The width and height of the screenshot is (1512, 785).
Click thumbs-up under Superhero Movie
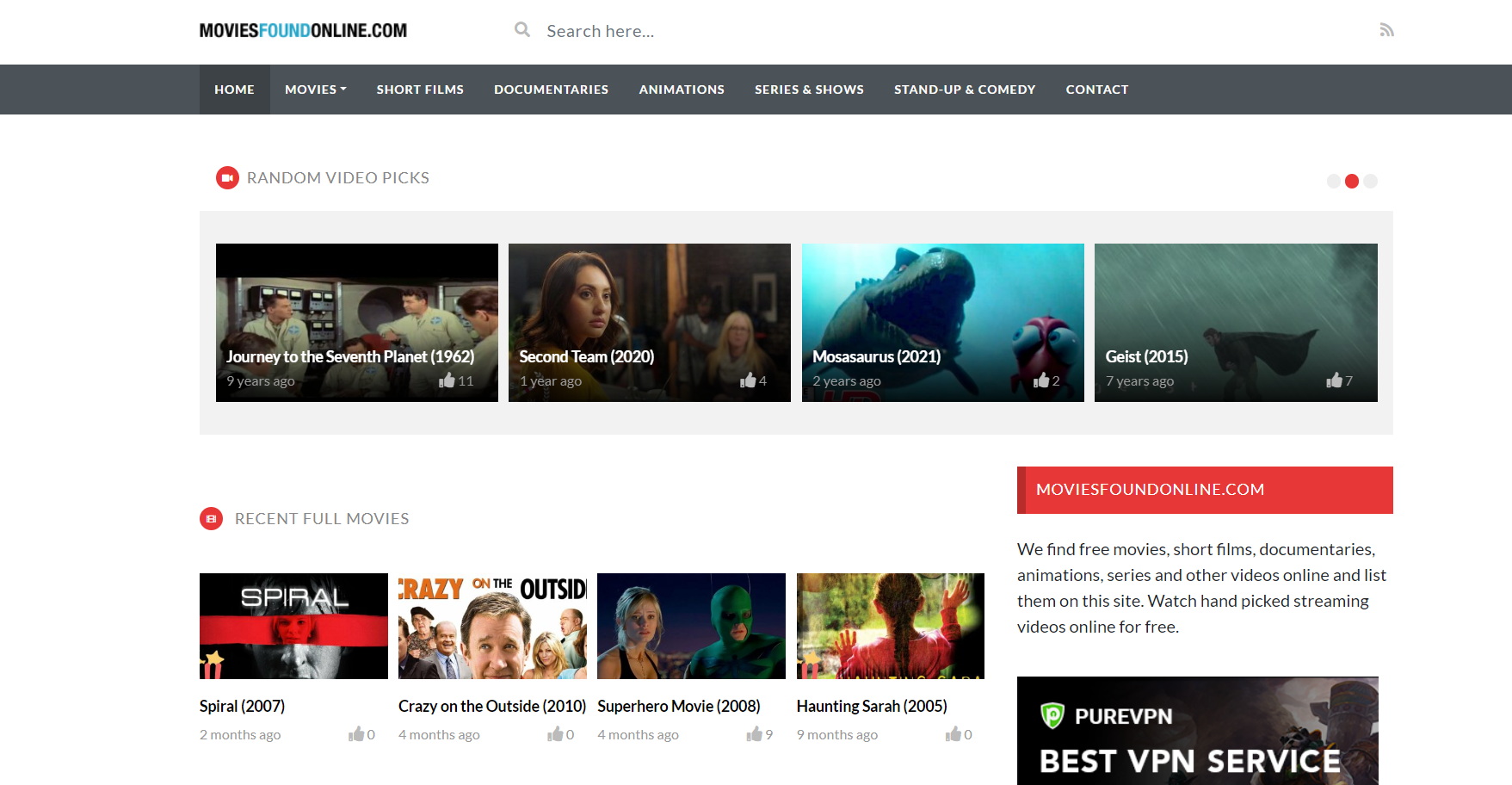tap(754, 734)
